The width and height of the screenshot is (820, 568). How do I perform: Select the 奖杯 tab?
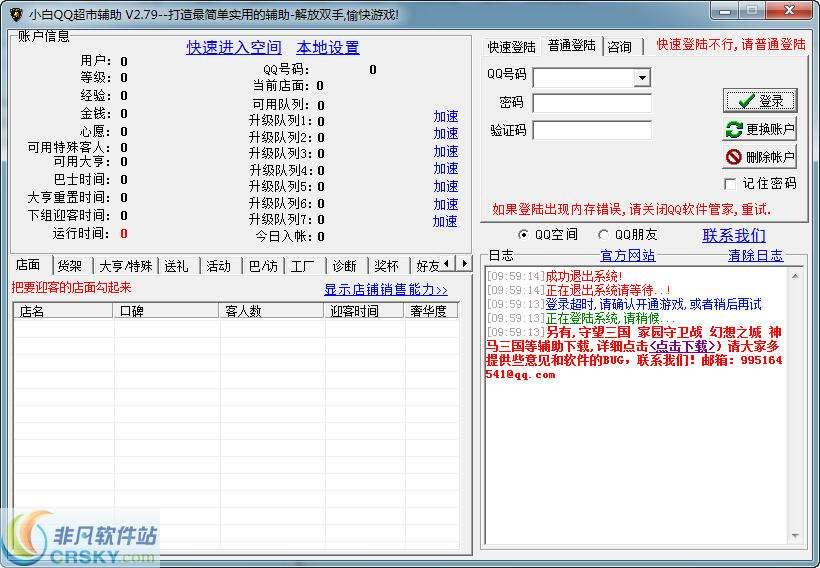click(387, 266)
